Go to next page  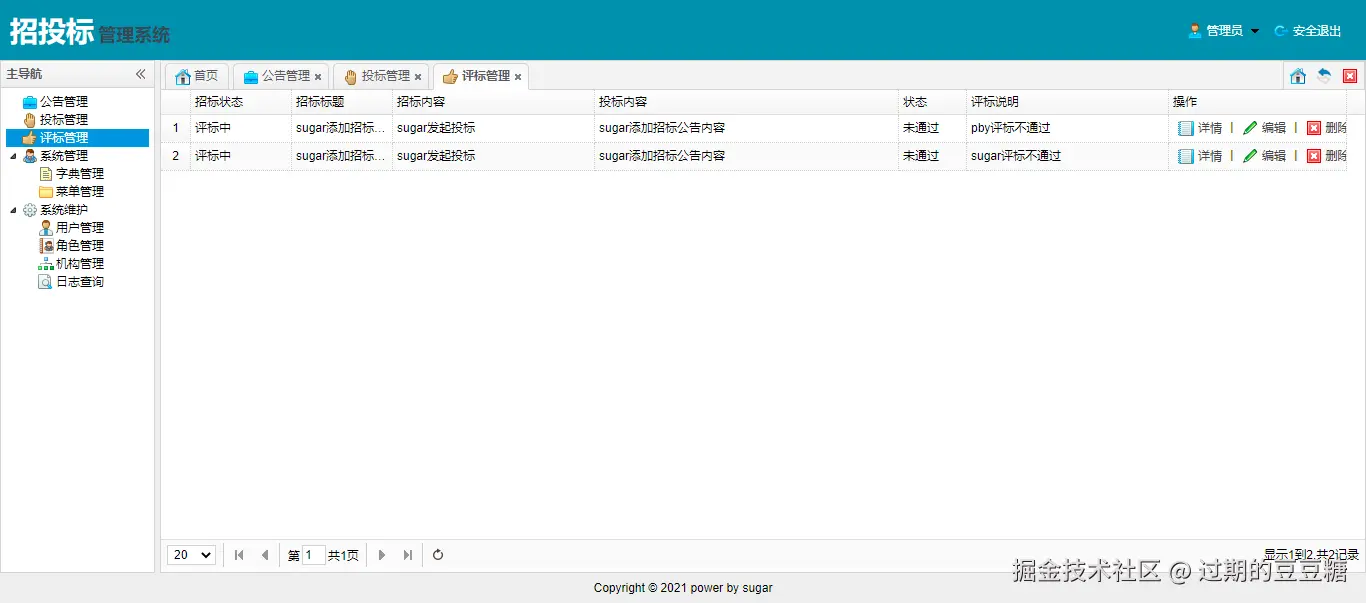point(382,555)
